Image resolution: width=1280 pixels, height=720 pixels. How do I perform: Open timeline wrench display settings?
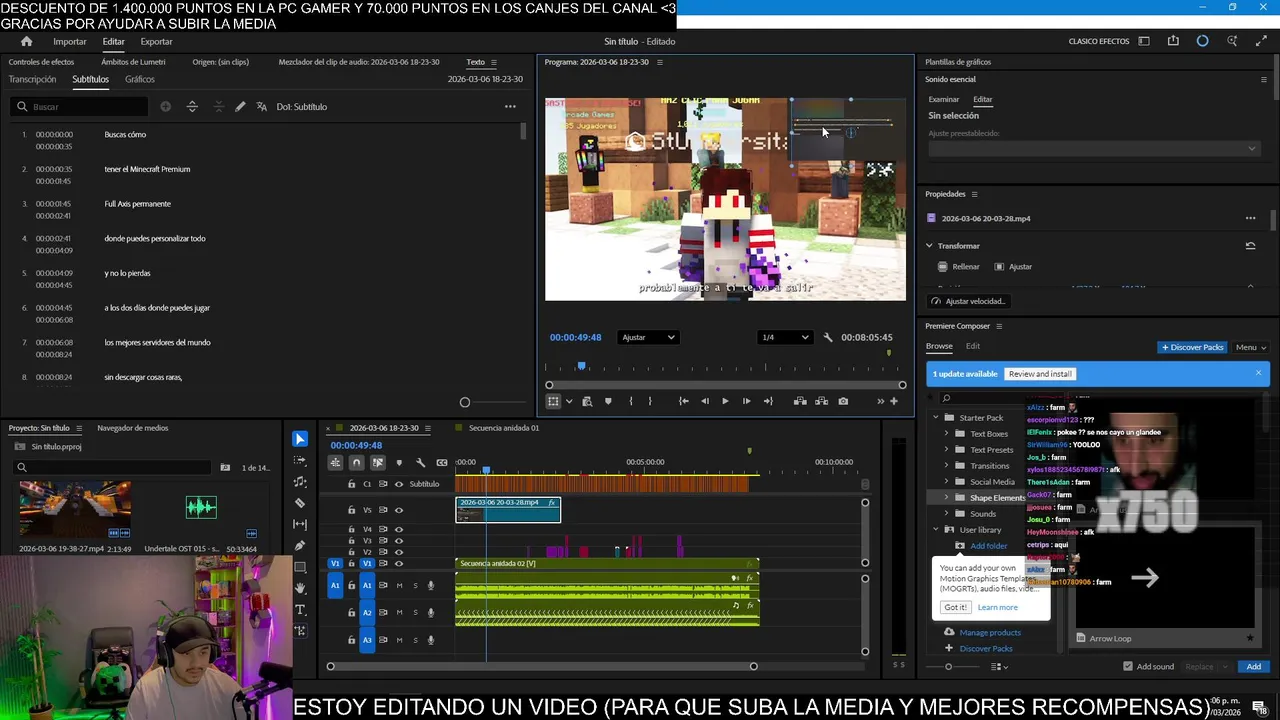pyautogui.click(x=420, y=462)
